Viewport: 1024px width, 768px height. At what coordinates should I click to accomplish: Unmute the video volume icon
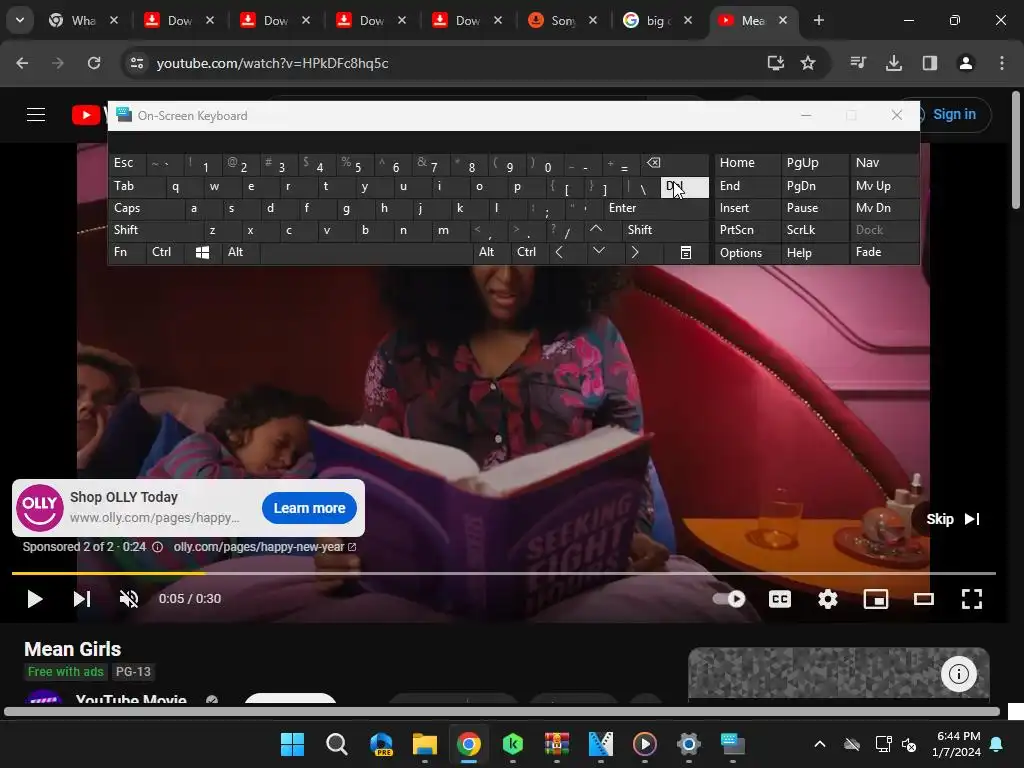click(129, 599)
